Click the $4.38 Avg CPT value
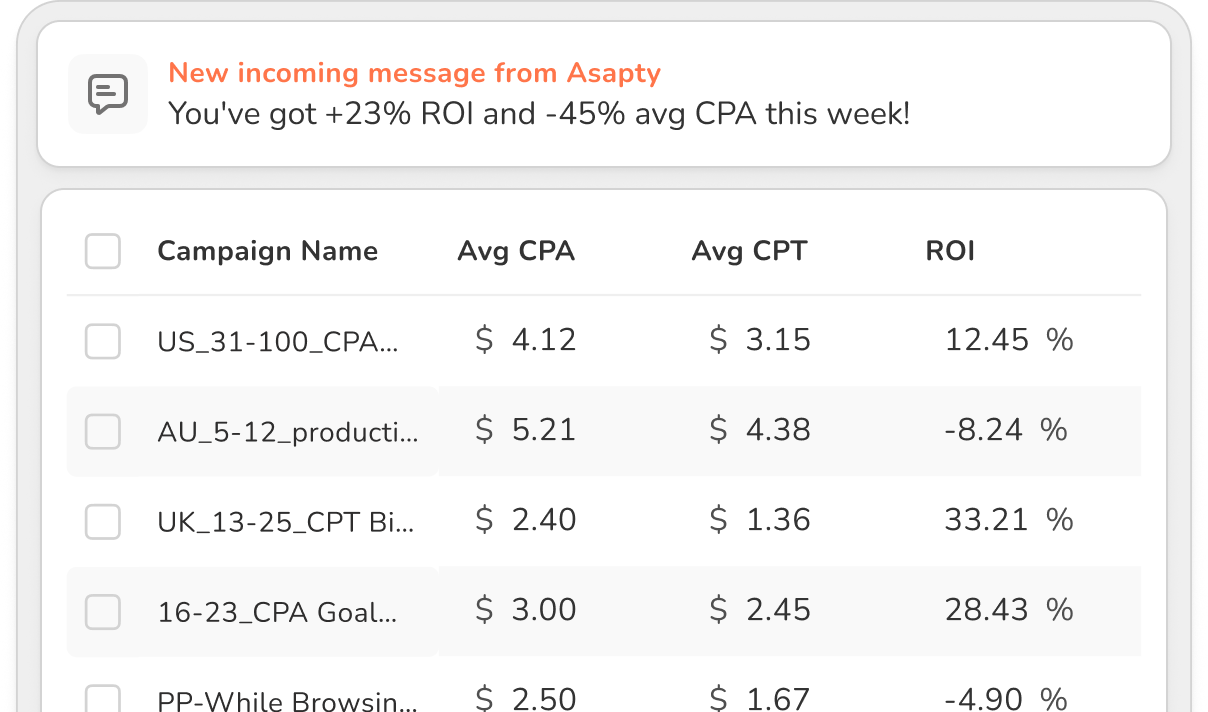The height and width of the screenshot is (712, 1208). click(x=760, y=430)
